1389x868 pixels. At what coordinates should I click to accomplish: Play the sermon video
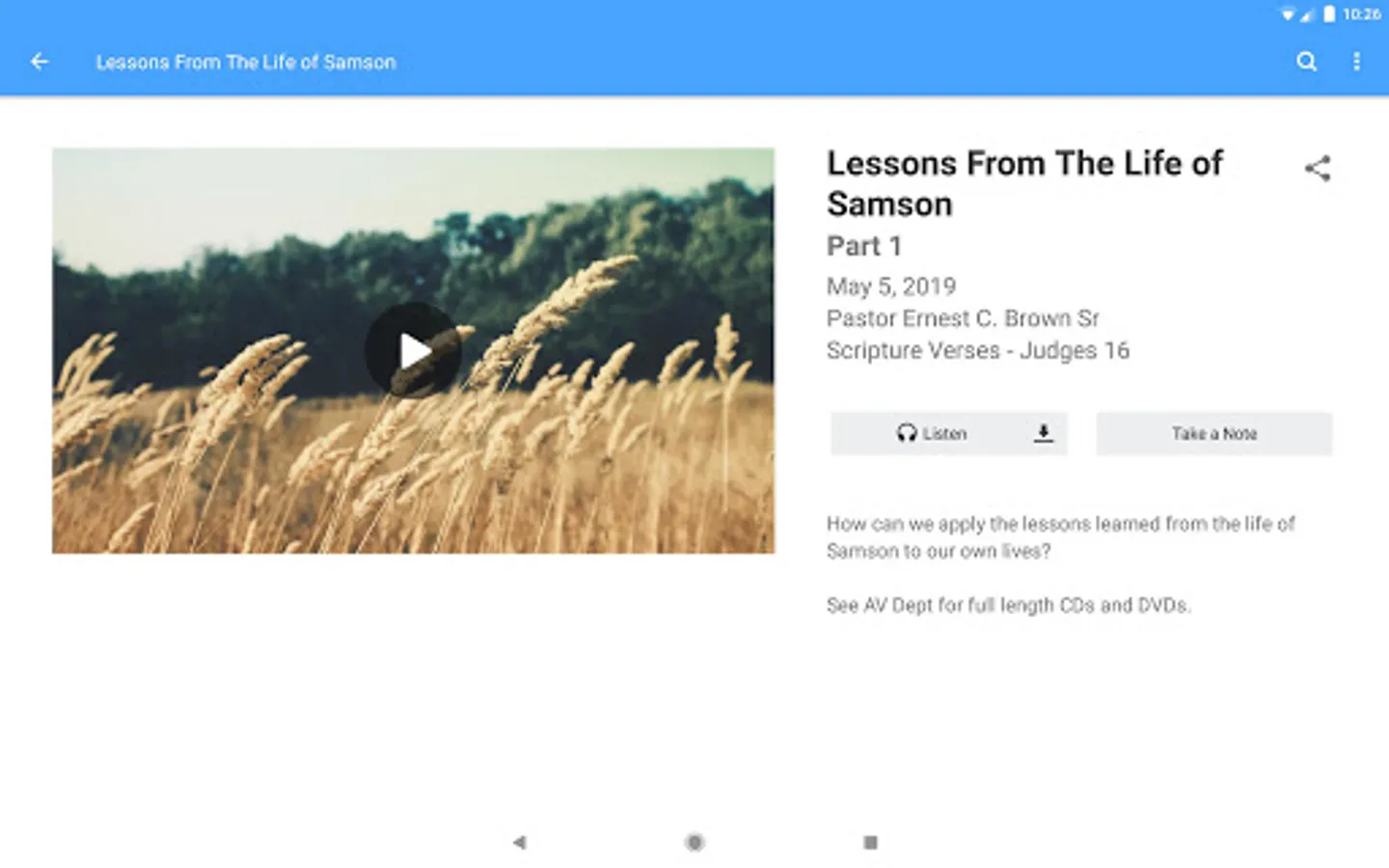pyautogui.click(x=413, y=350)
